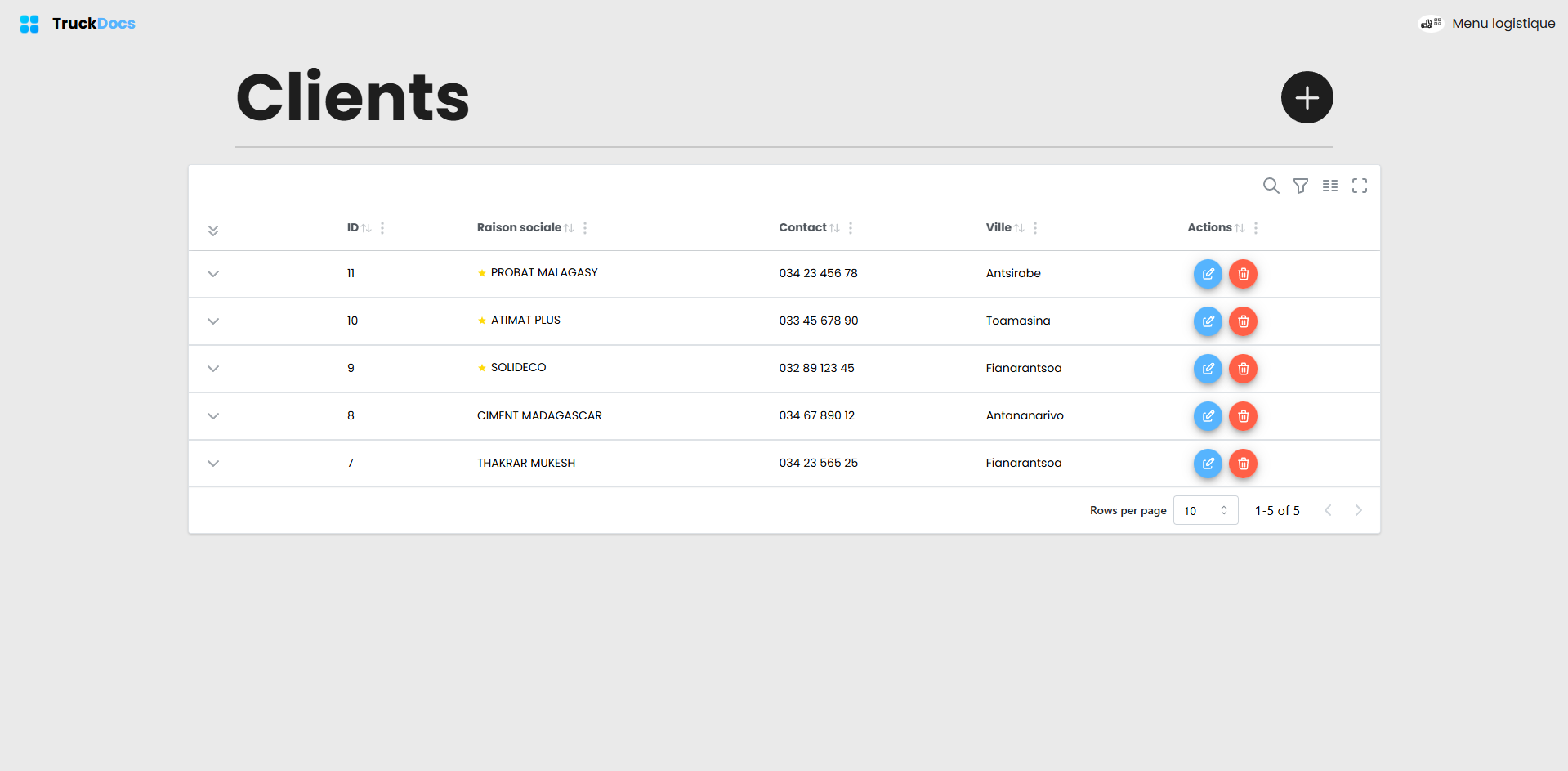Go to next page of clients
This screenshot has height=771, width=1568.
(x=1358, y=510)
